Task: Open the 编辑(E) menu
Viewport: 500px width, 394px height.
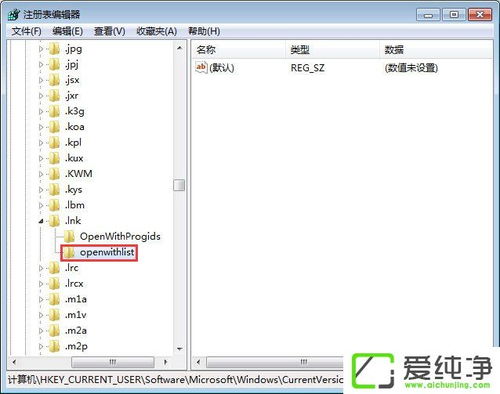Action: click(x=68, y=31)
